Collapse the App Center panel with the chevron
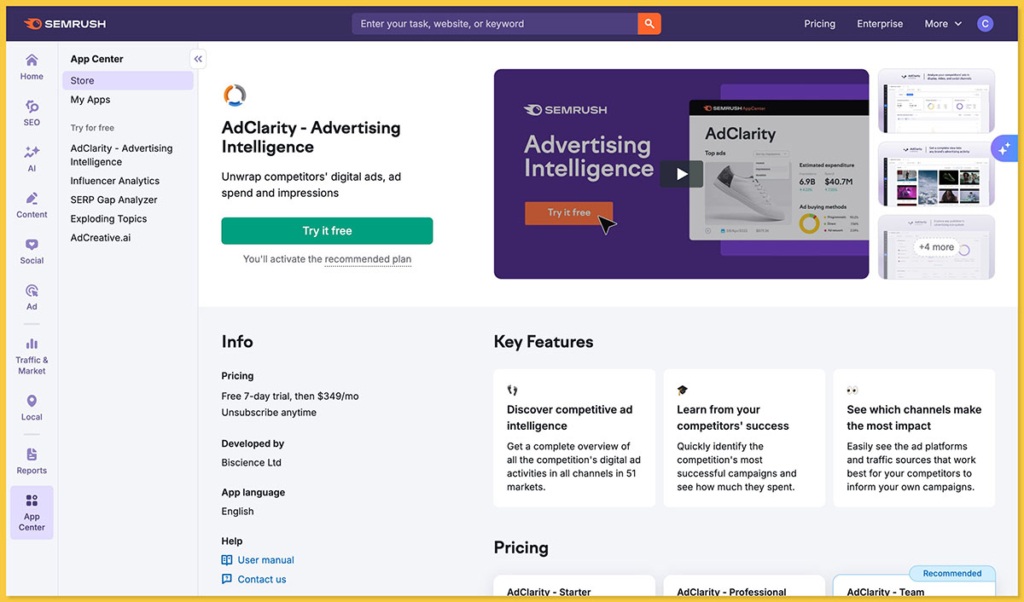 tap(198, 58)
